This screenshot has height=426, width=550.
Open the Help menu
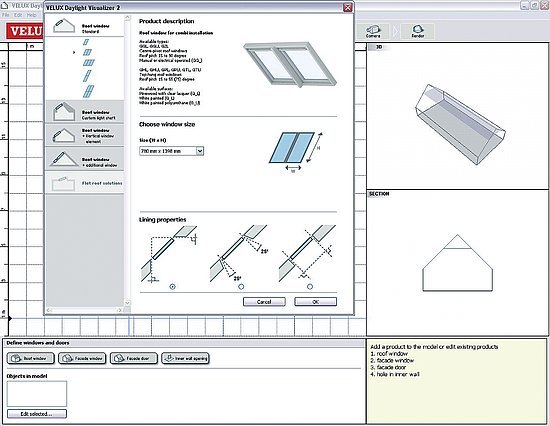pyautogui.click(x=32, y=15)
